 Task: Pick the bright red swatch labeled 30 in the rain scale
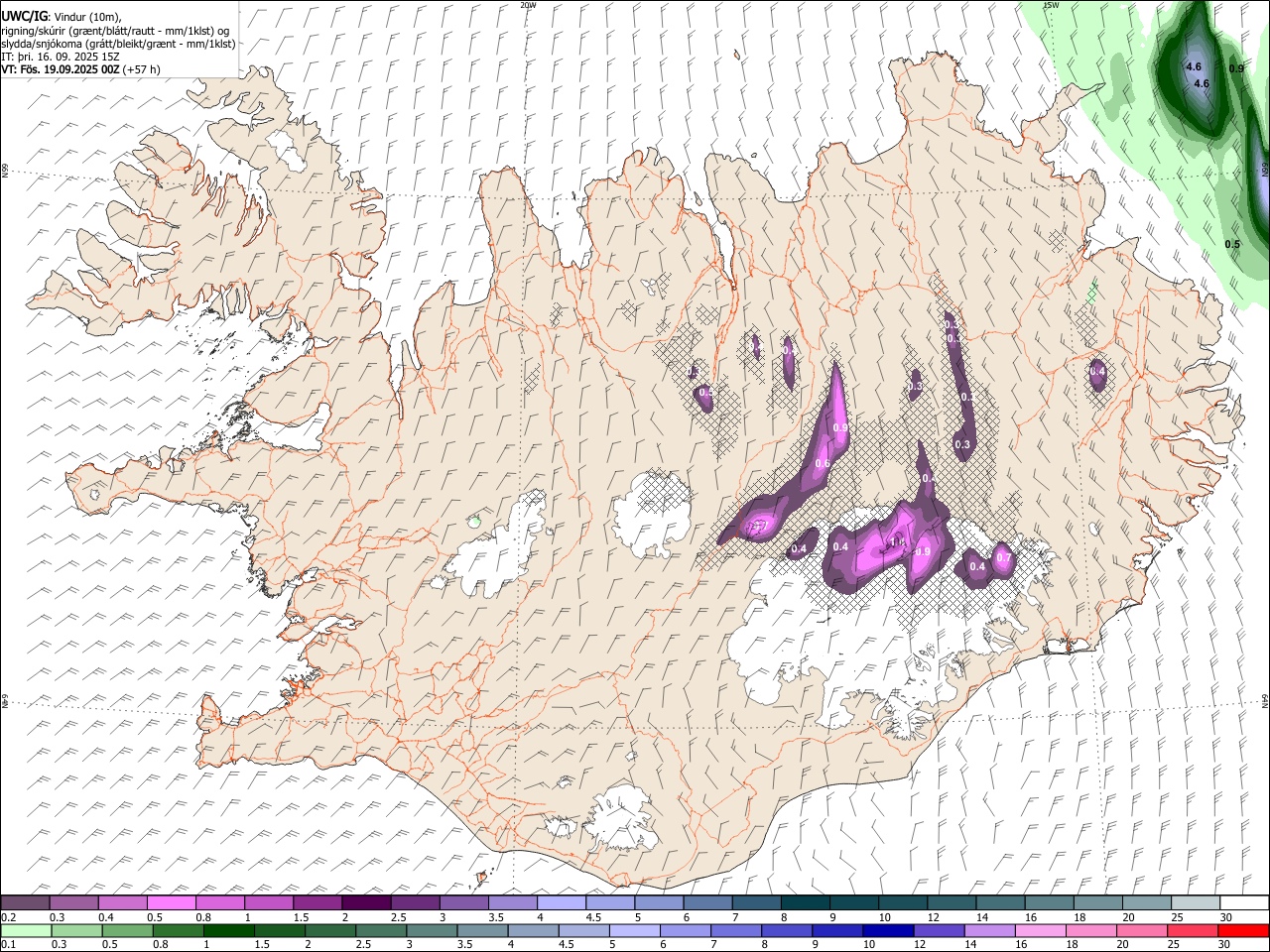pos(1243,930)
